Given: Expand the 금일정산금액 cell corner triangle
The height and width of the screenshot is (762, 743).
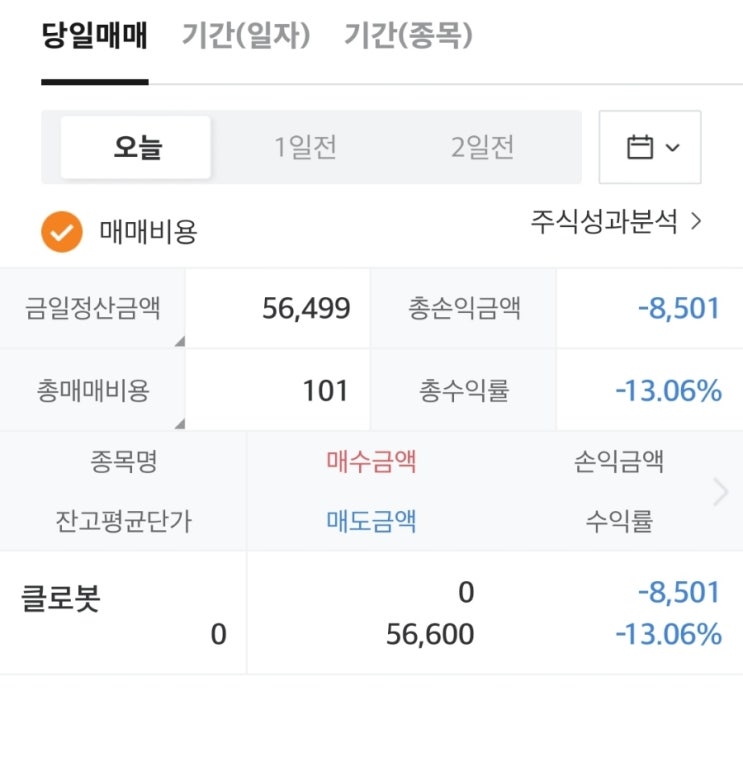Looking at the screenshot, I should pyautogui.click(x=179, y=342).
